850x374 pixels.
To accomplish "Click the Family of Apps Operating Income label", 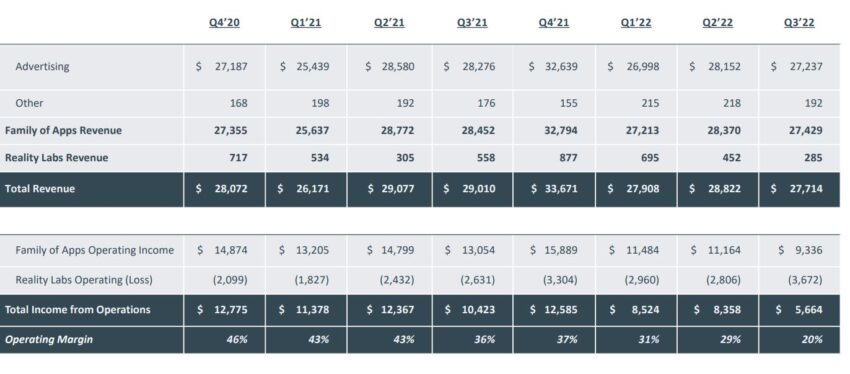I will (95, 250).
